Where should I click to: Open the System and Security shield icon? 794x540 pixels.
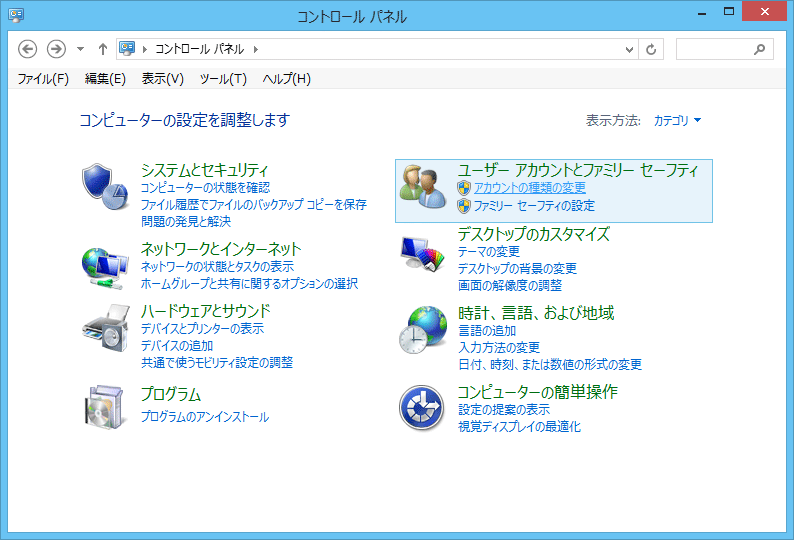(x=105, y=186)
